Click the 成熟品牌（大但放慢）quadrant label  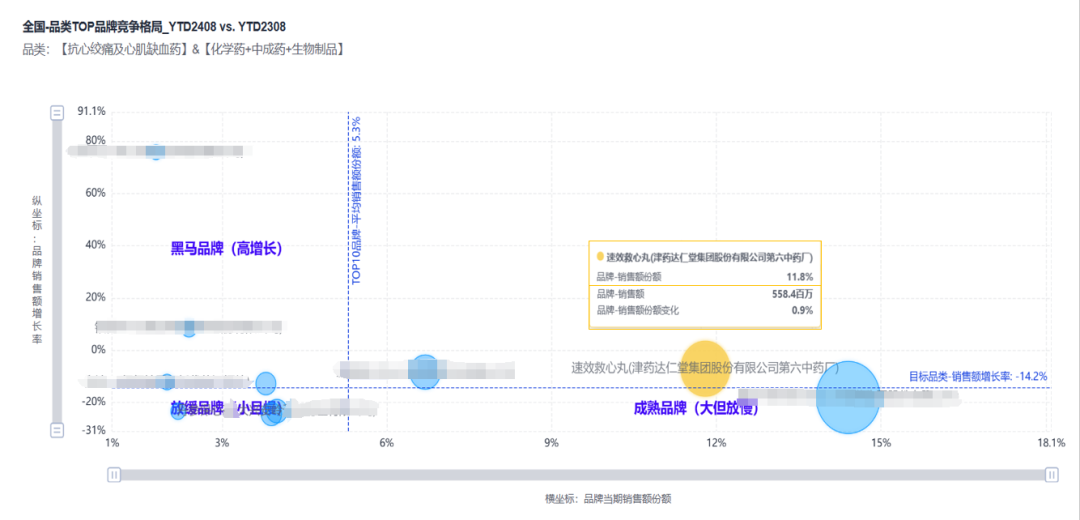[696, 408]
